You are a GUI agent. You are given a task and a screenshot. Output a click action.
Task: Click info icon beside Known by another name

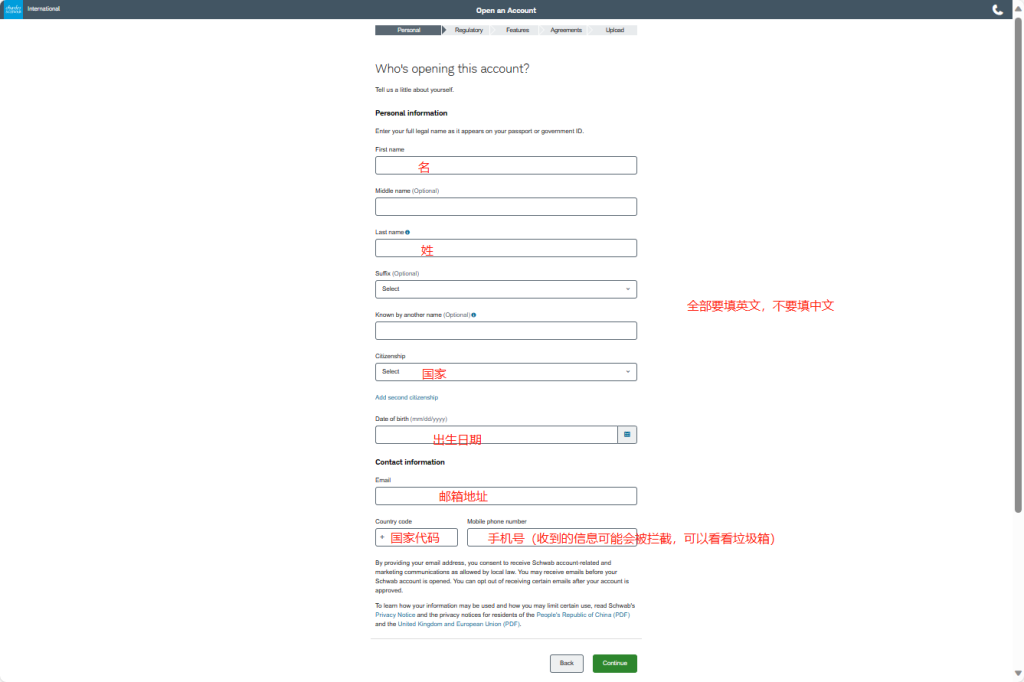click(x=473, y=315)
